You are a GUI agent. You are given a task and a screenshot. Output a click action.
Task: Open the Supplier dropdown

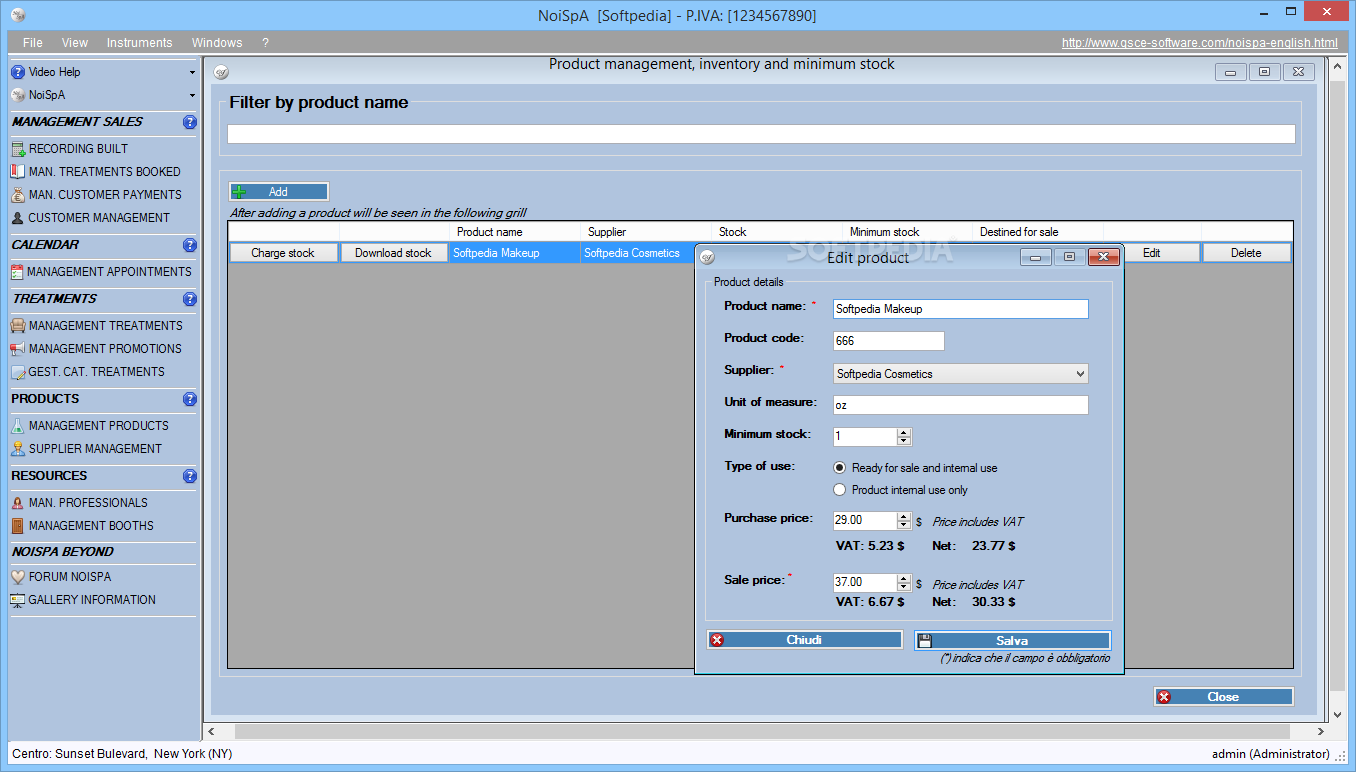pyautogui.click(x=1080, y=374)
